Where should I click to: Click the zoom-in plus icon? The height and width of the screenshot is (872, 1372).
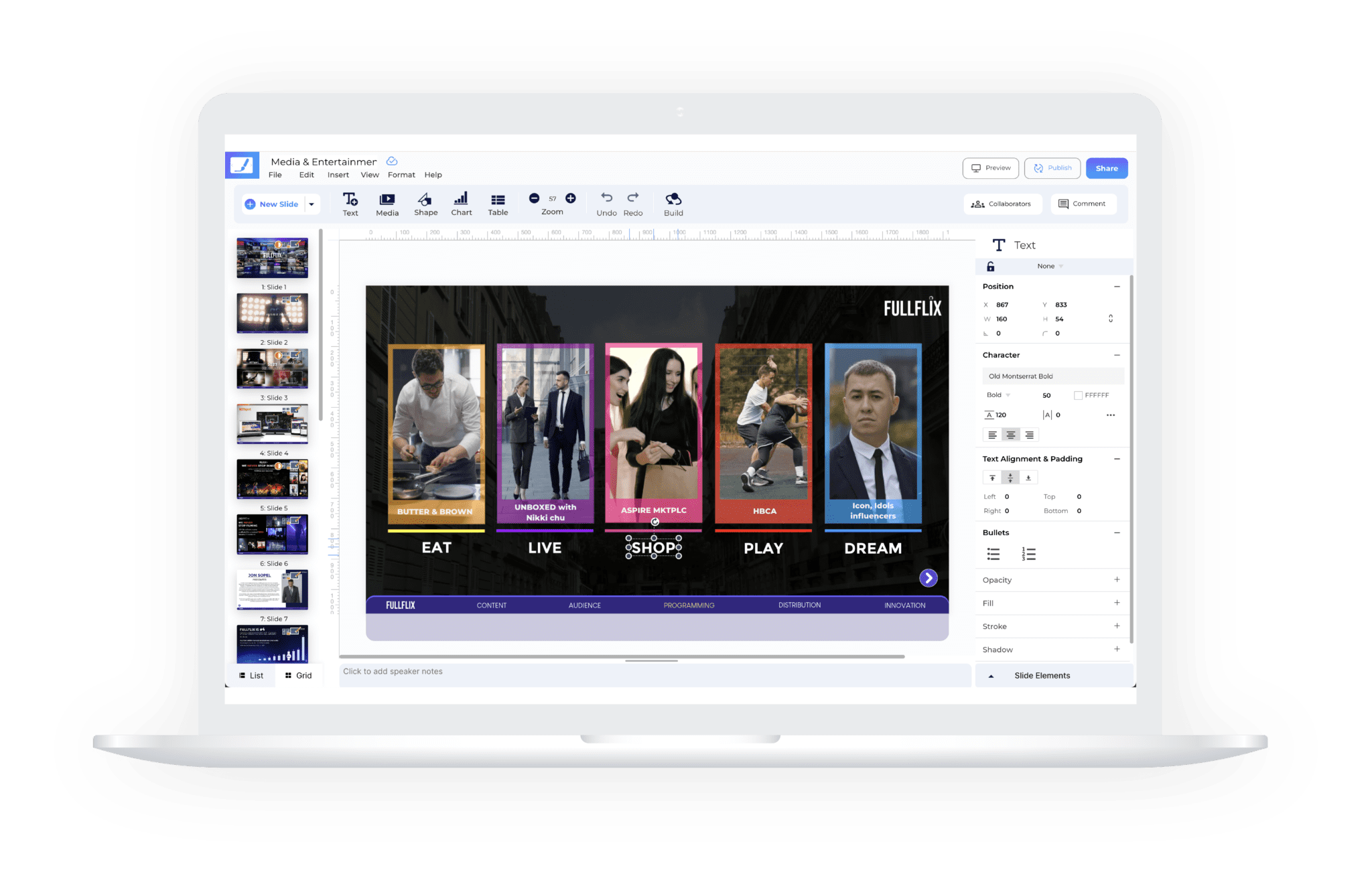click(571, 198)
